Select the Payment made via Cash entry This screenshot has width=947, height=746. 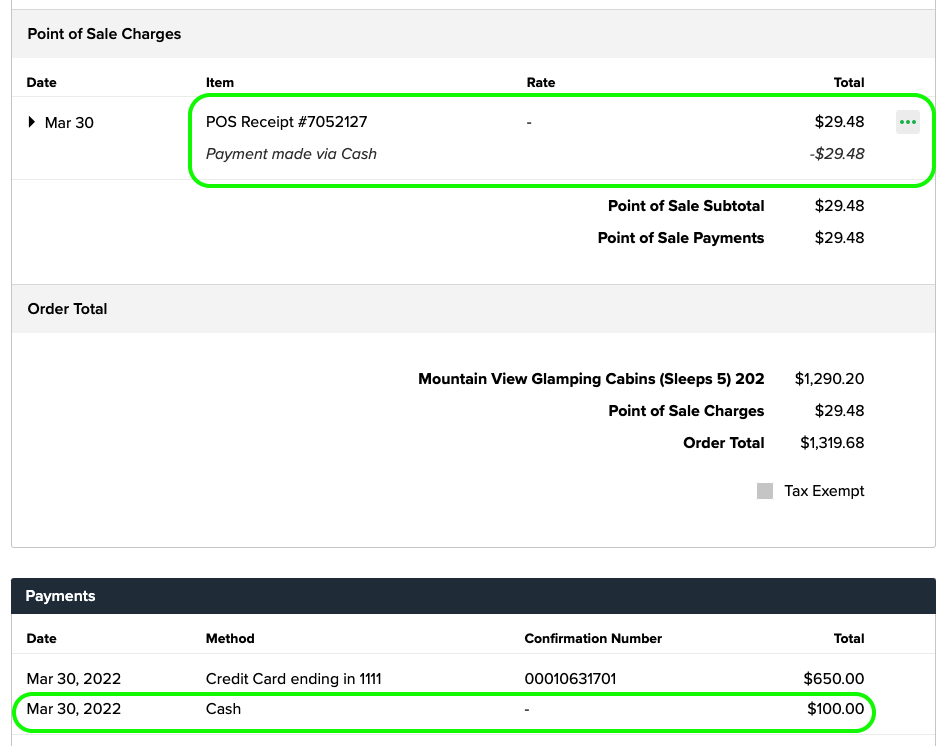coord(291,153)
